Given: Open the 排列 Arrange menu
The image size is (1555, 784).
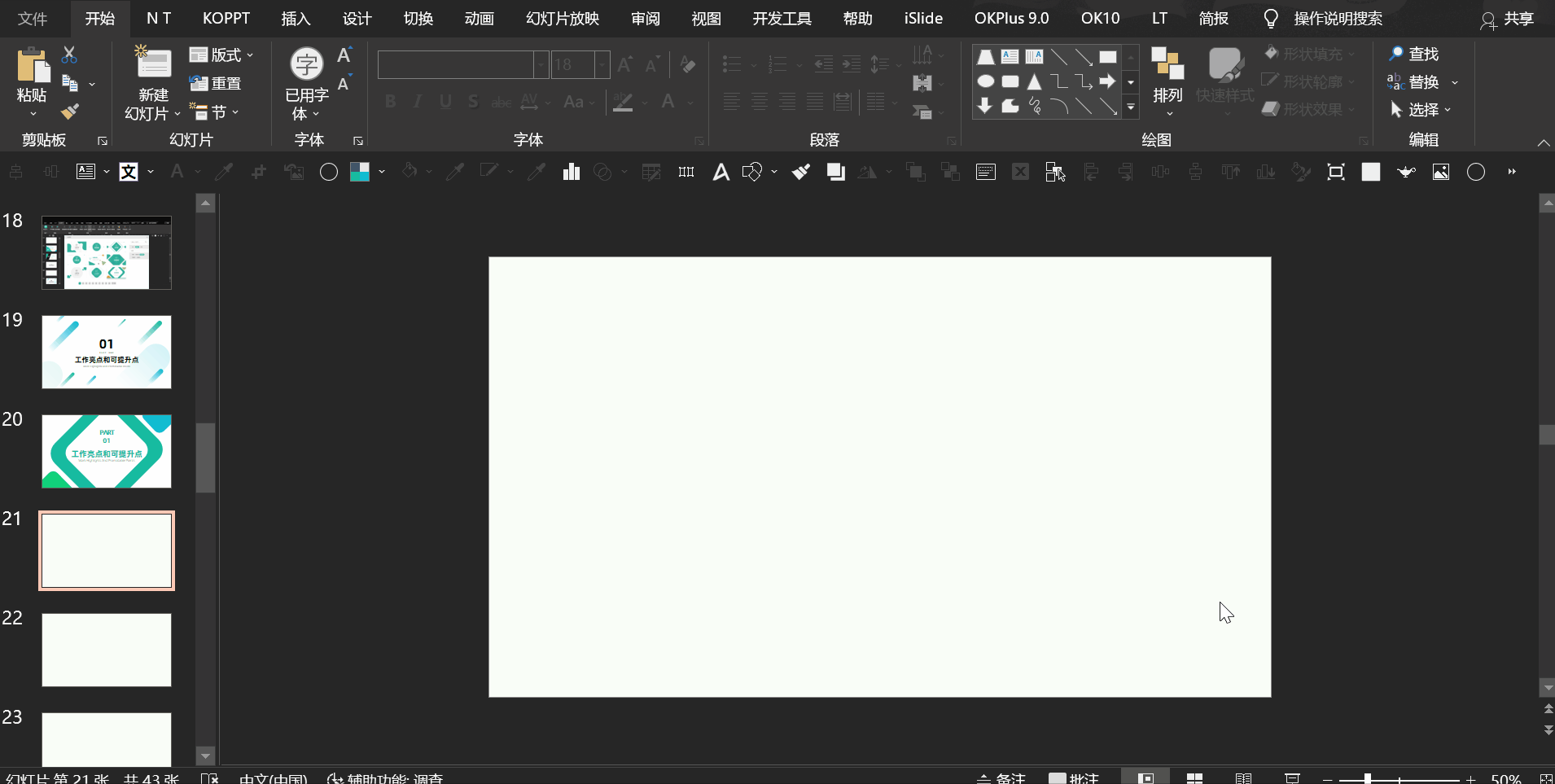Looking at the screenshot, I should pos(1167,82).
